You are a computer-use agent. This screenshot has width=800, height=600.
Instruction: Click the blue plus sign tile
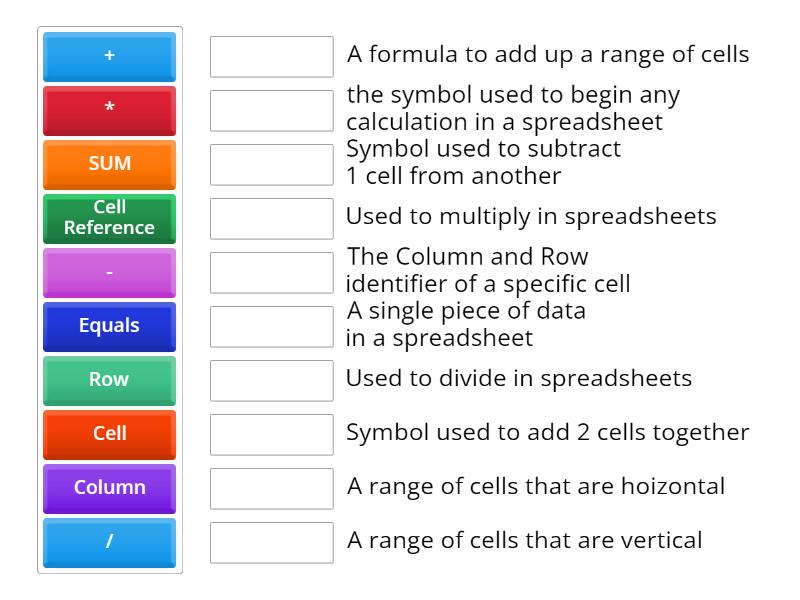(109, 56)
